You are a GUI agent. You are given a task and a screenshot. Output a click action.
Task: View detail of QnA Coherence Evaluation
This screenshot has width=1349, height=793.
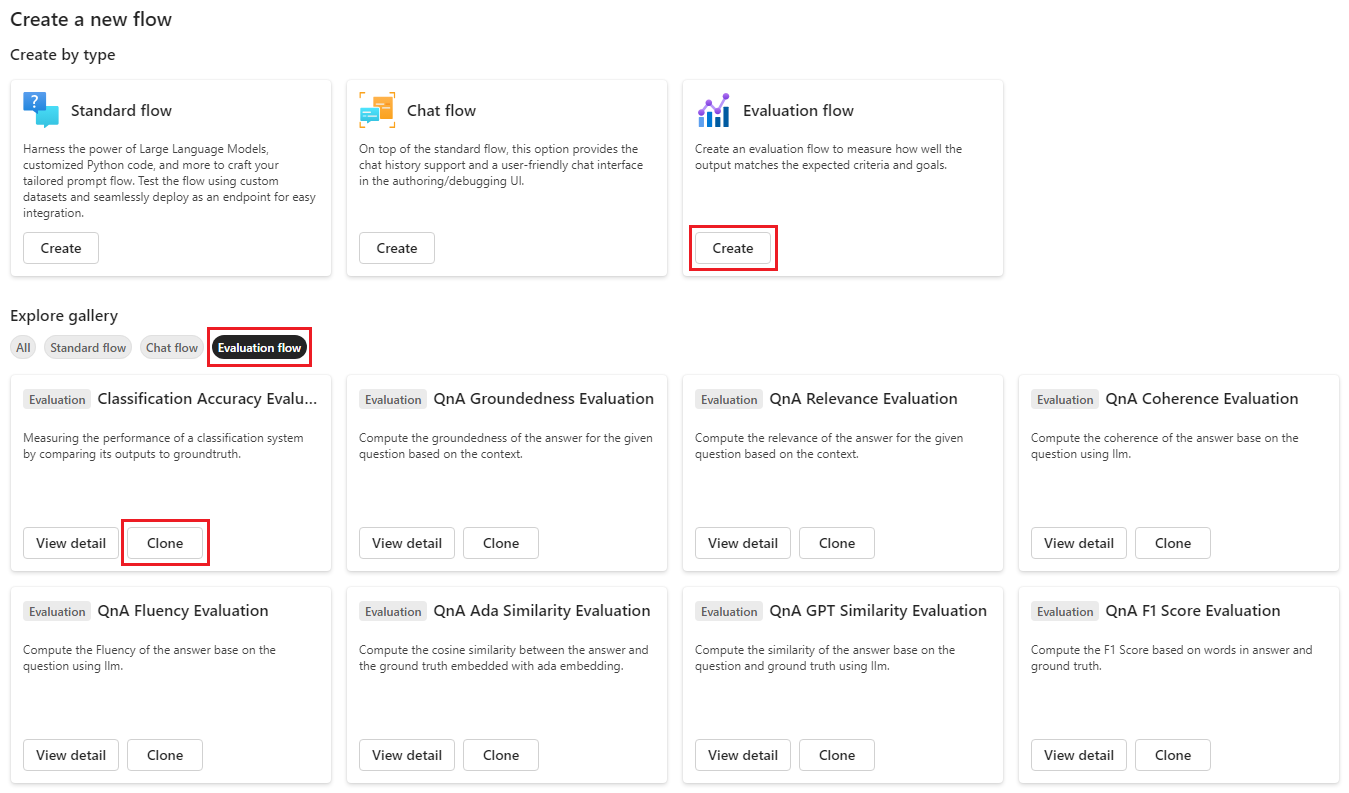point(1079,543)
